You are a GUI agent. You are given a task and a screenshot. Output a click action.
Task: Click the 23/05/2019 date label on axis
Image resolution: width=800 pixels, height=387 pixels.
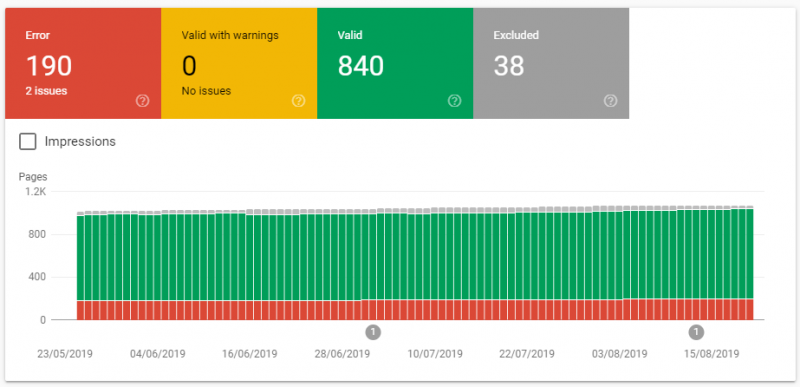[65, 353]
